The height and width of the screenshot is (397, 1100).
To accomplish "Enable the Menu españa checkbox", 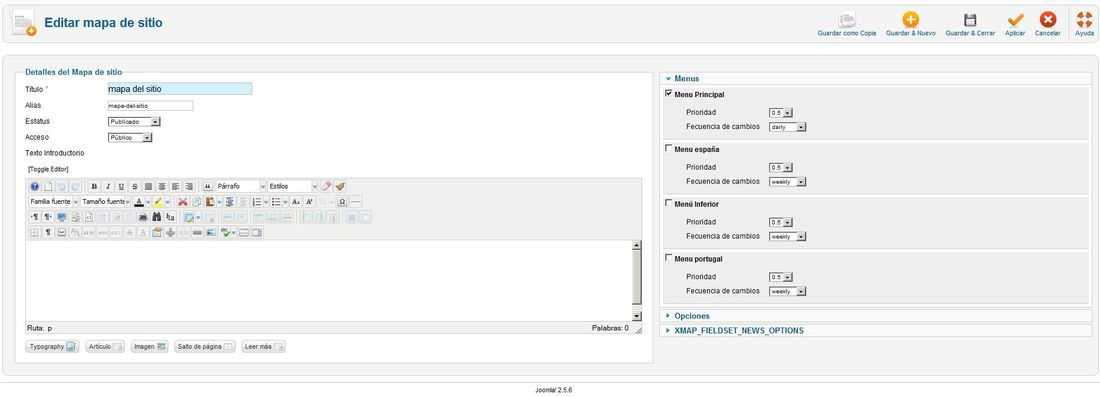I will click(669, 149).
